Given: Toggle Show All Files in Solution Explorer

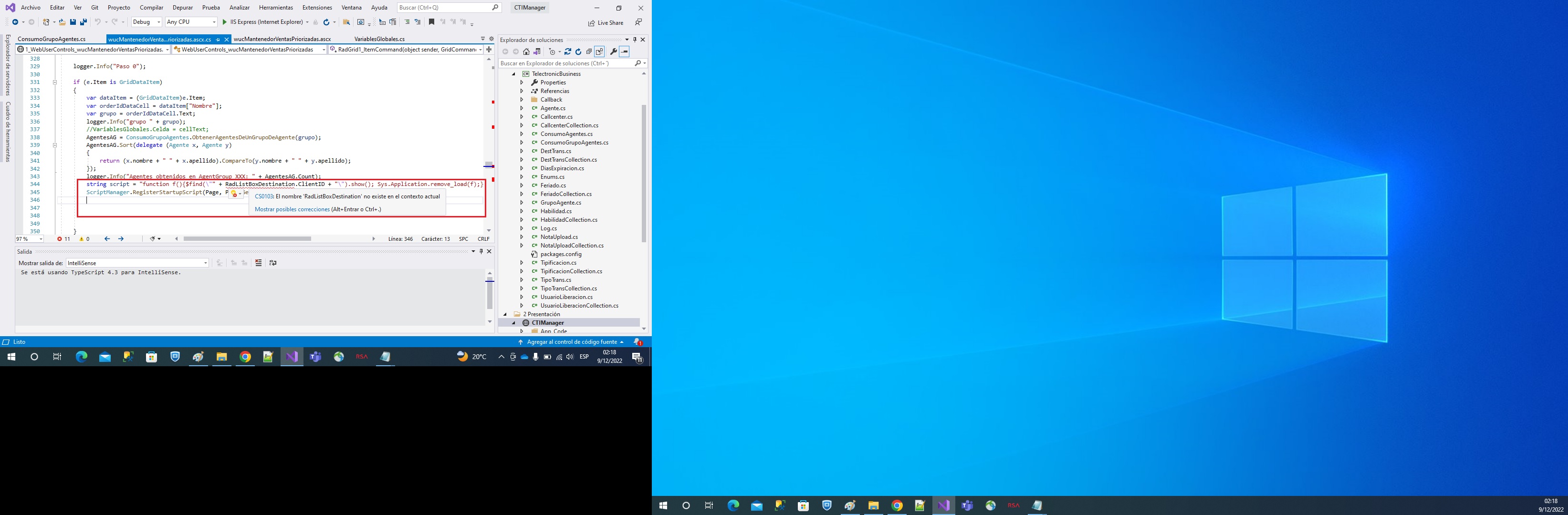Looking at the screenshot, I should point(599,51).
